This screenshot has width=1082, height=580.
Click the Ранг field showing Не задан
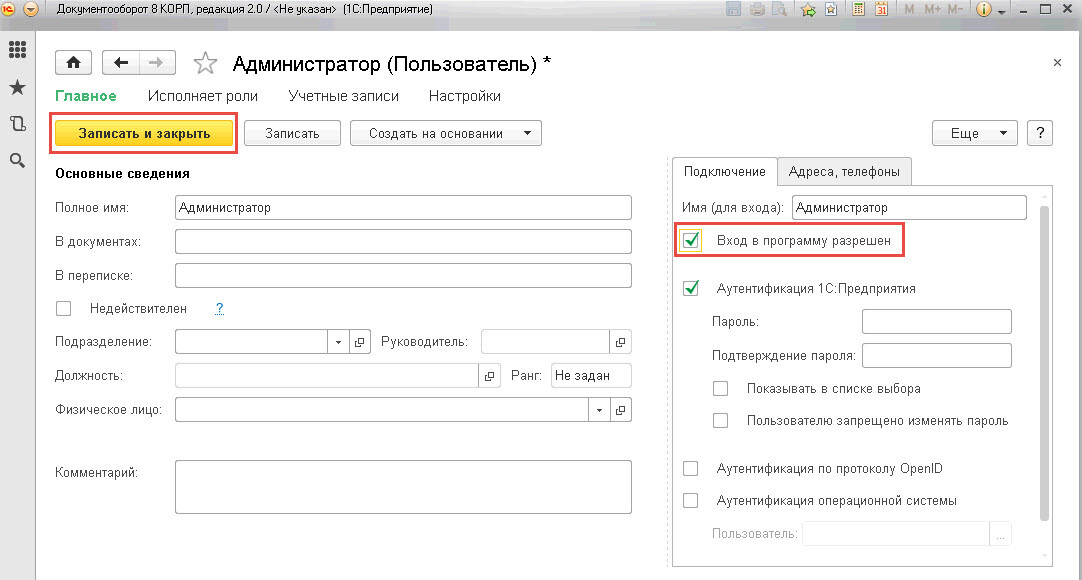[591, 376]
